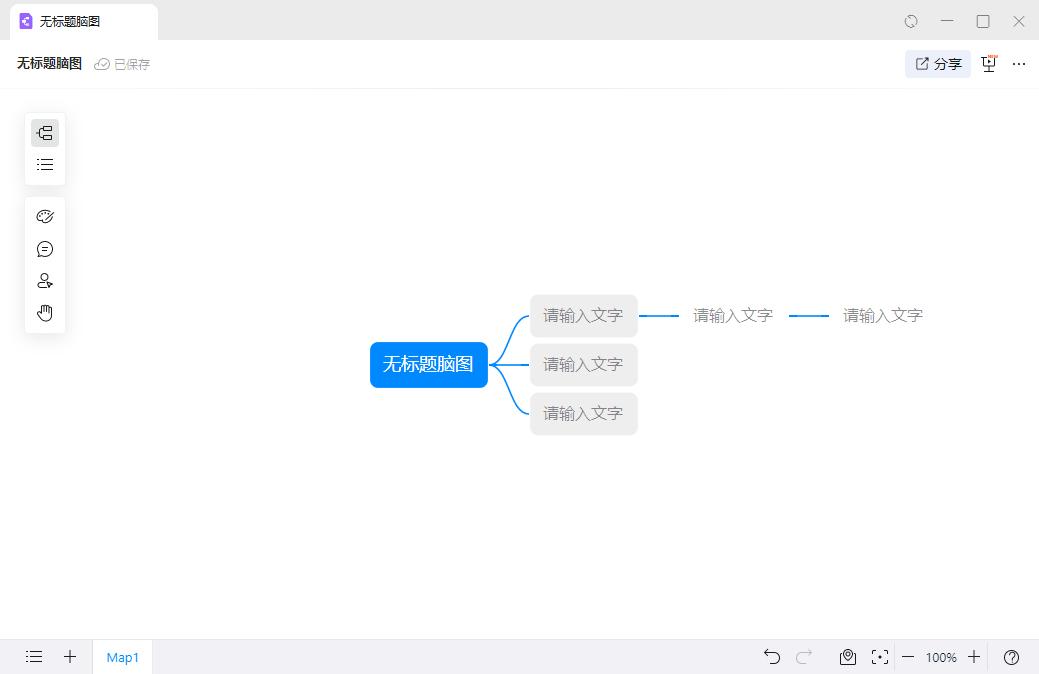
Task: Select the top first-level branch node
Action: (584, 315)
